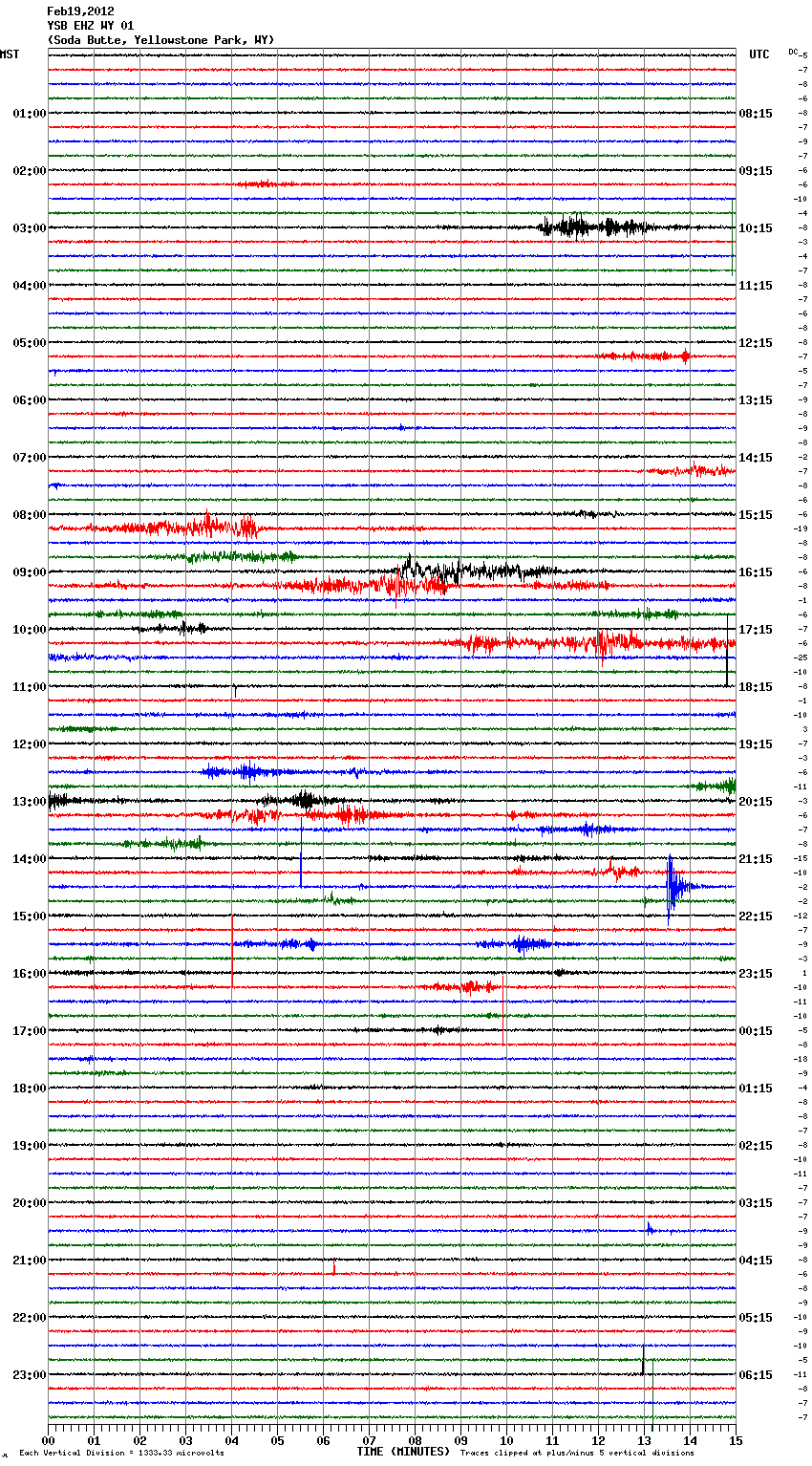Image resolution: width=812 pixels, height=1466 pixels.
Task: Click minute tick '15' on the bottom axis
Action: tap(736, 1440)
